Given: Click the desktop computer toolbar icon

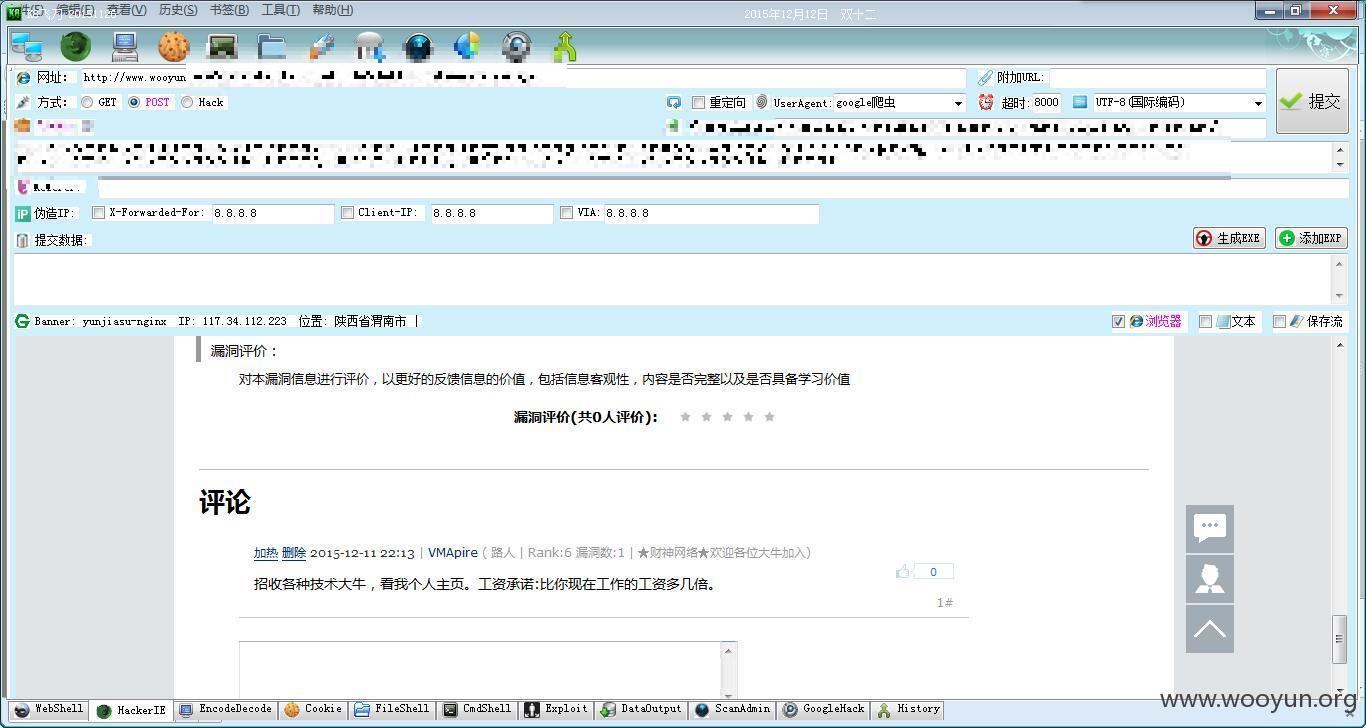Looking at the screenshot, I should [x=125, y=46].
